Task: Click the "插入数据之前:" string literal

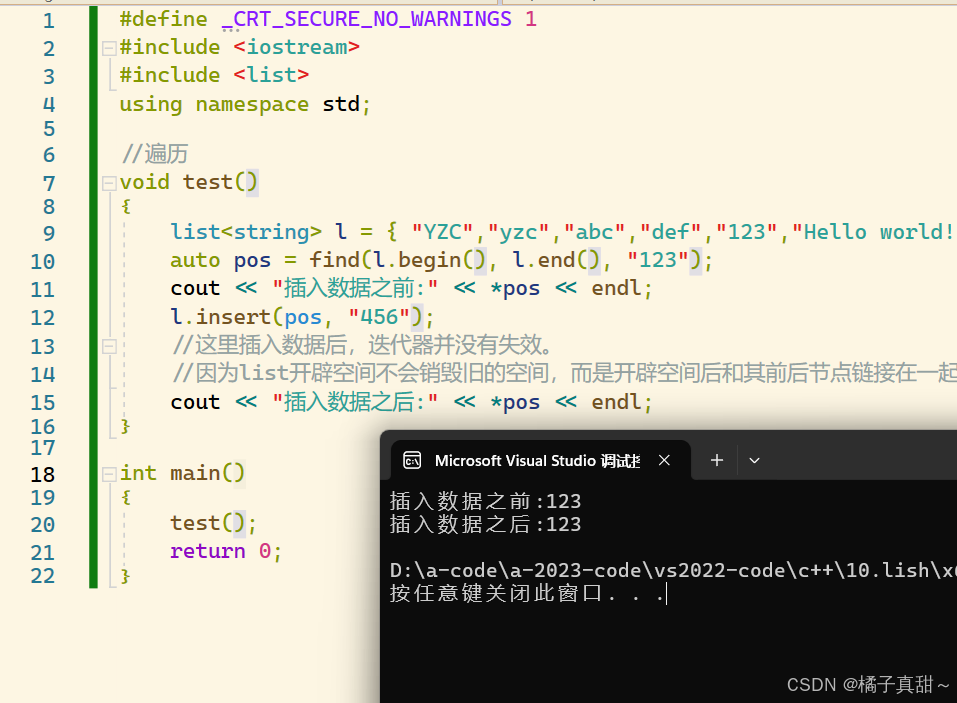Action: click(355, 288)
